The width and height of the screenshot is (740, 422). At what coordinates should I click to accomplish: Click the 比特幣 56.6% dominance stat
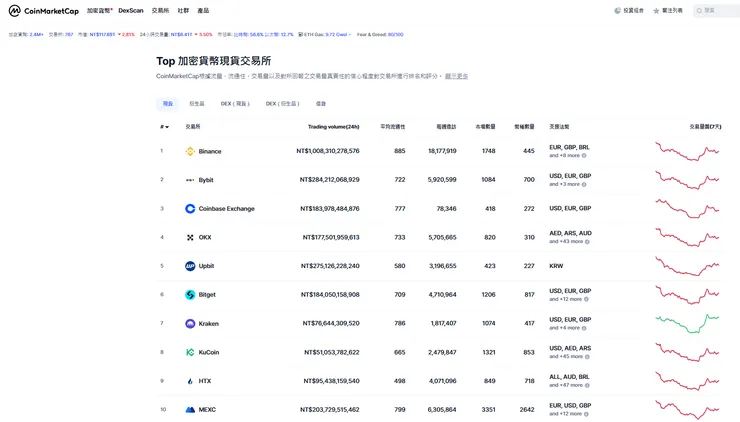(x=249, y=34)
